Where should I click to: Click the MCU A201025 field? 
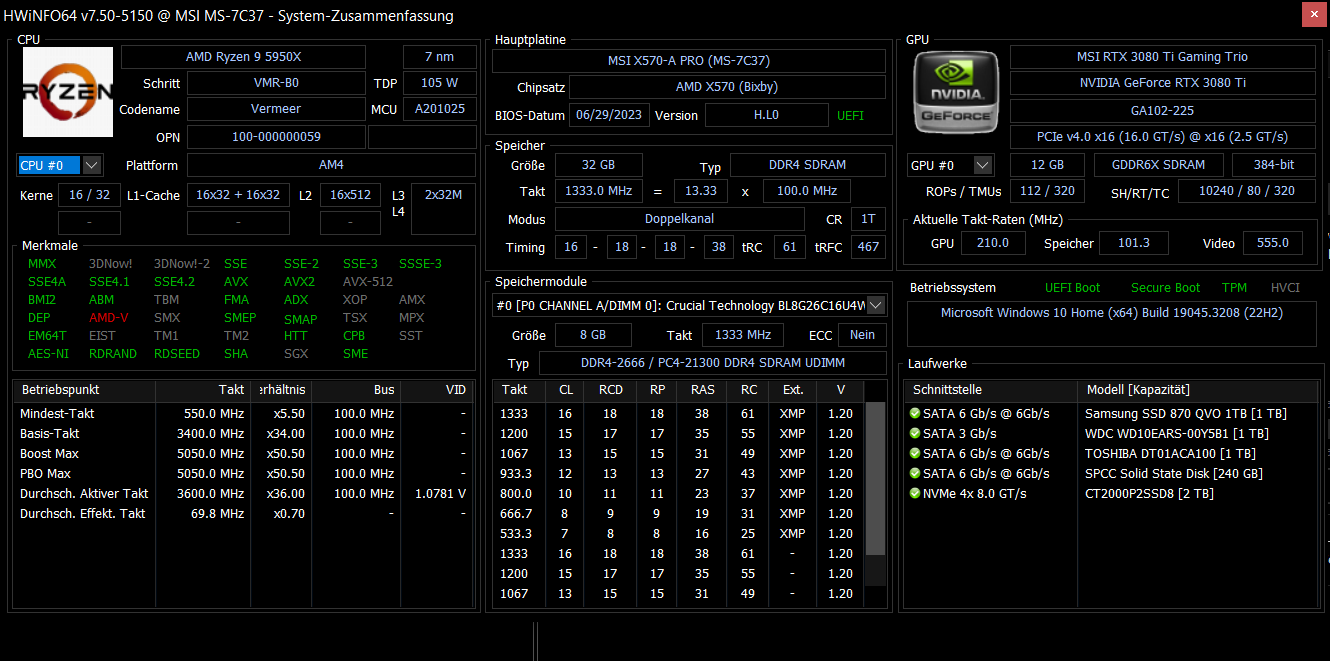click(x=439, y=109)
